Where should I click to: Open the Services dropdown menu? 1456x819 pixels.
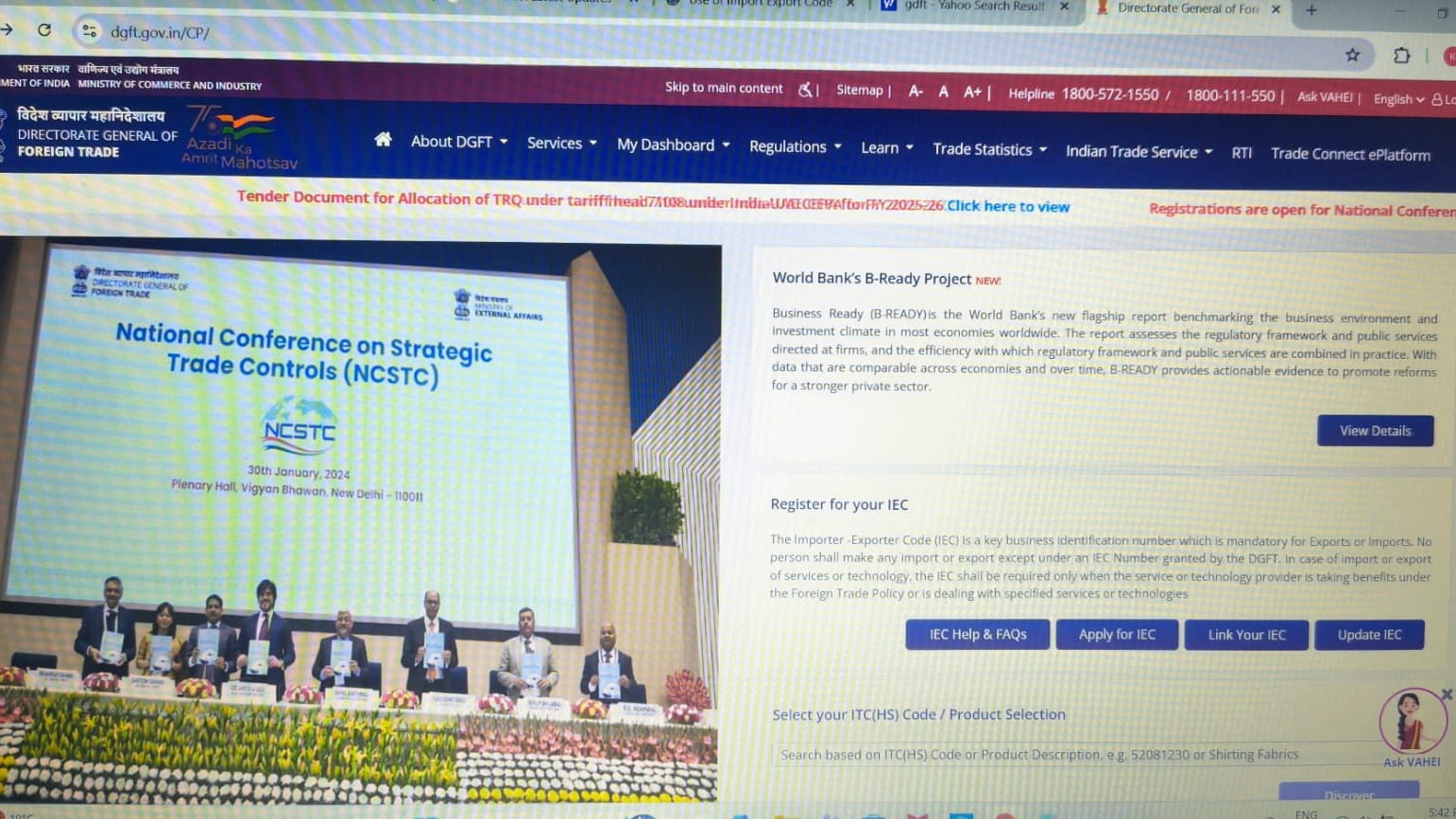click(x=561, y=144)
